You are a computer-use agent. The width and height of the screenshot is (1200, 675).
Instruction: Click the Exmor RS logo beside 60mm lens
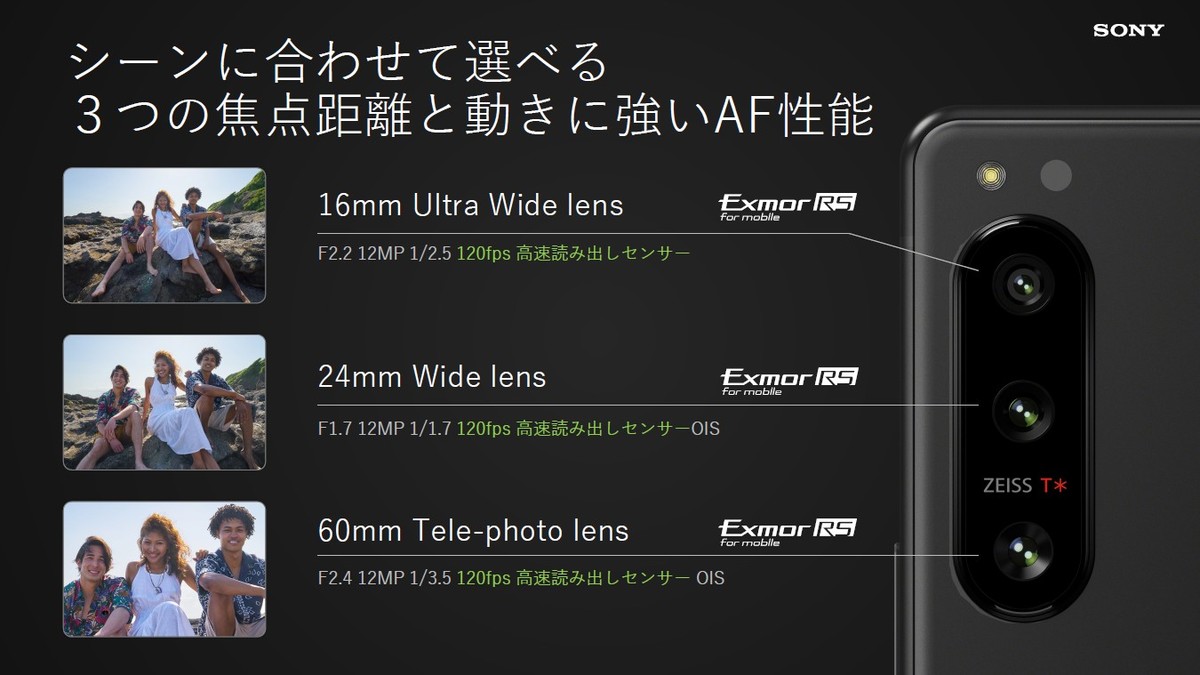pyautogui.click(x=787, y=532)
